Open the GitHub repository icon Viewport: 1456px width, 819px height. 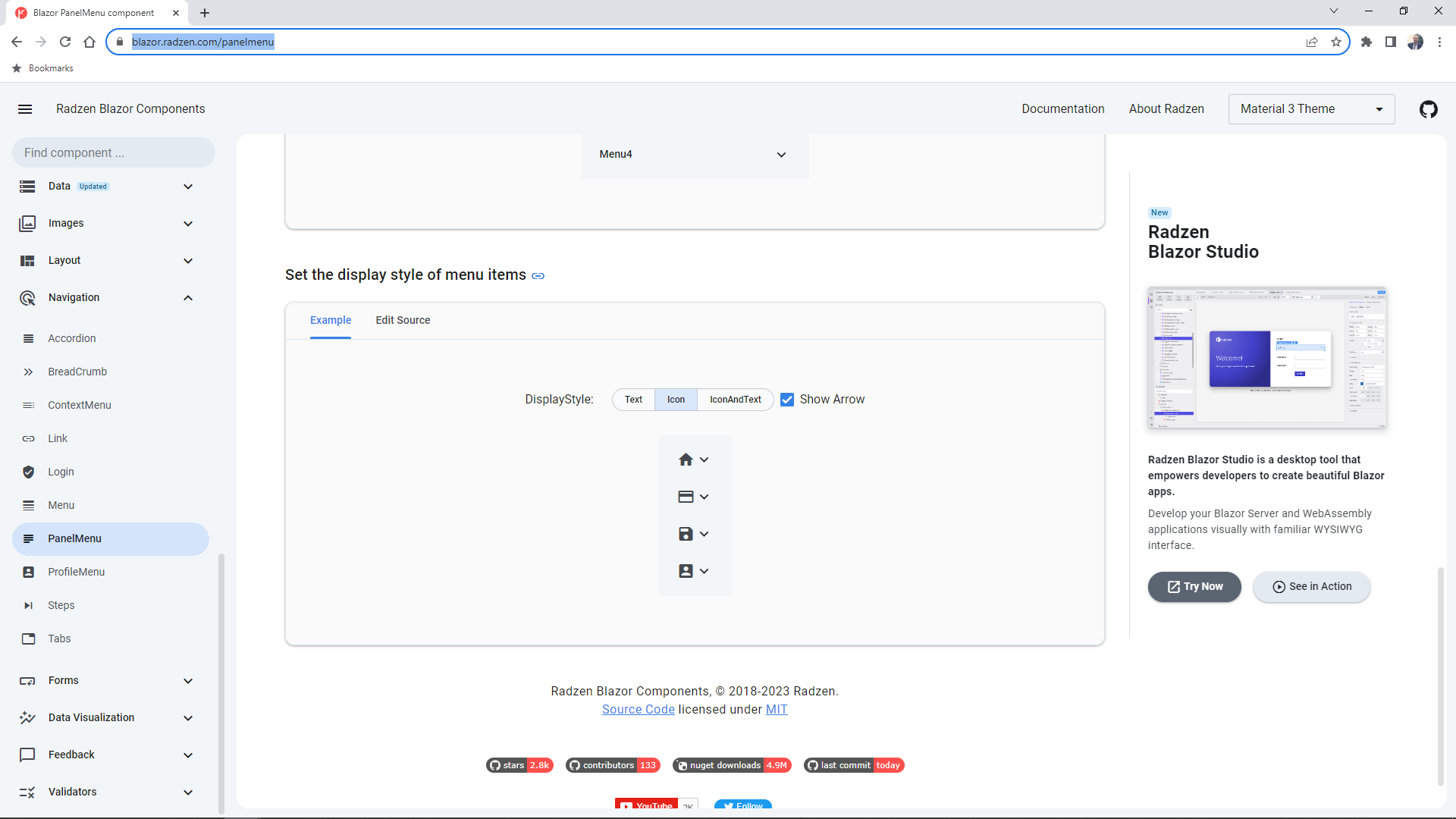[x=1429, y=109]
